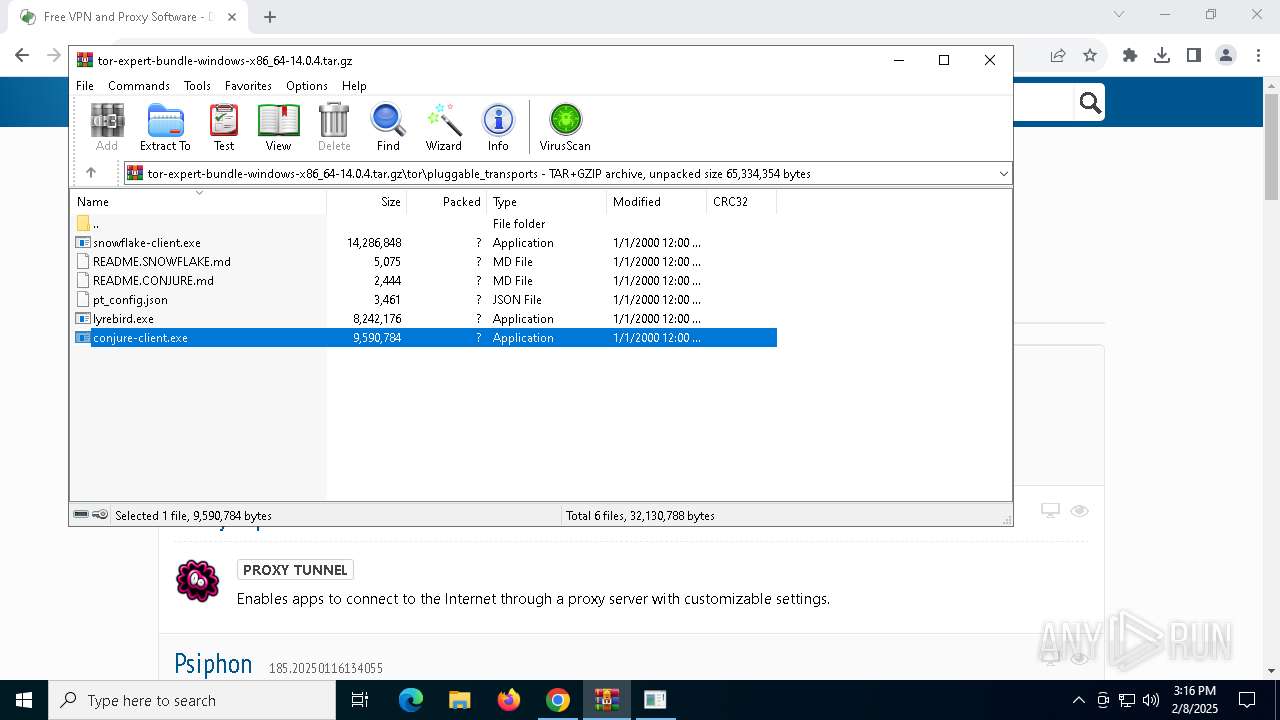1280x720 pixels.
Task: Open Microsoft Edge in taskbar
Action: 411,700
